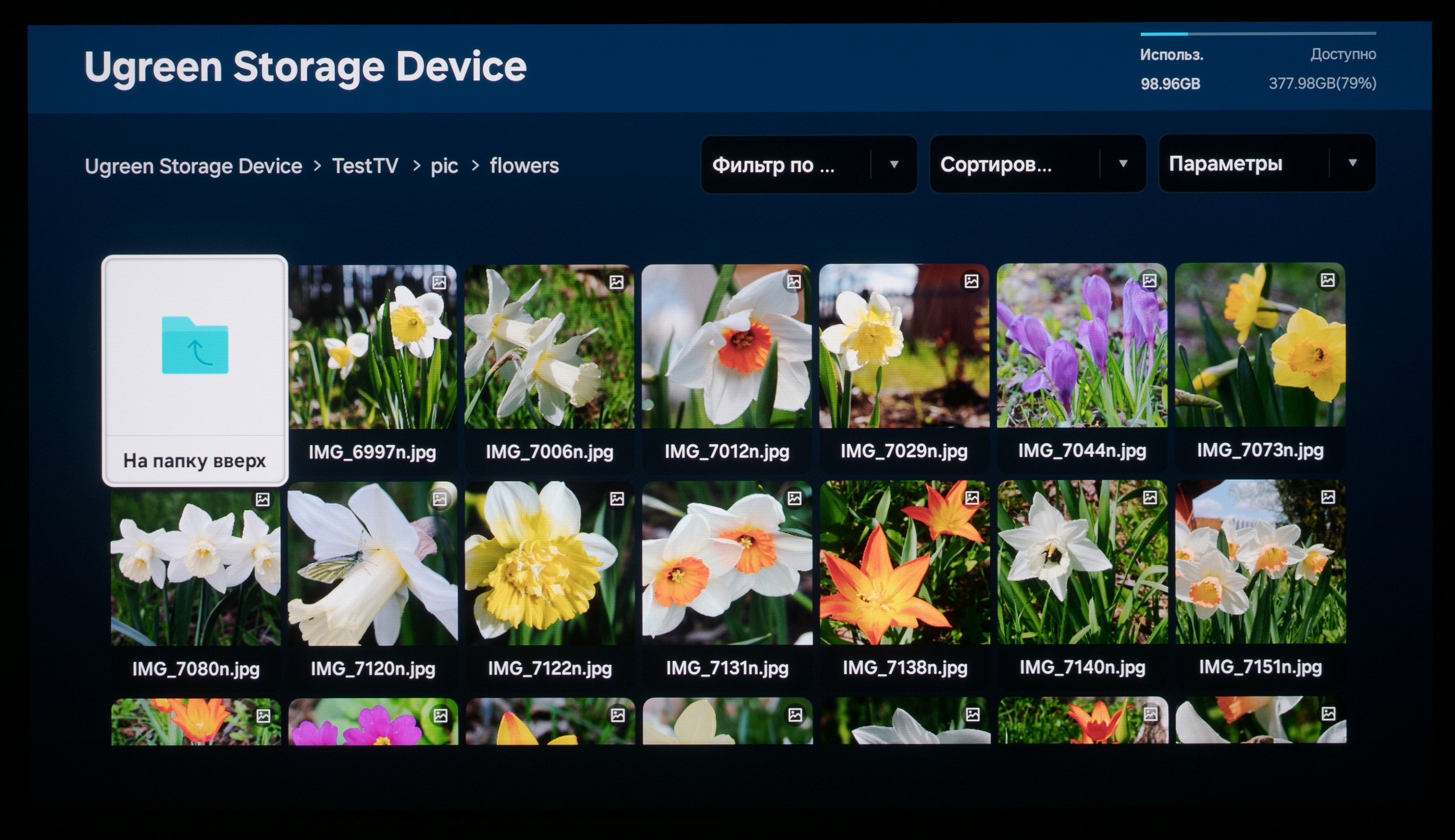
Task: Click the На папку вверх label
Action: [x=194, y=461]
